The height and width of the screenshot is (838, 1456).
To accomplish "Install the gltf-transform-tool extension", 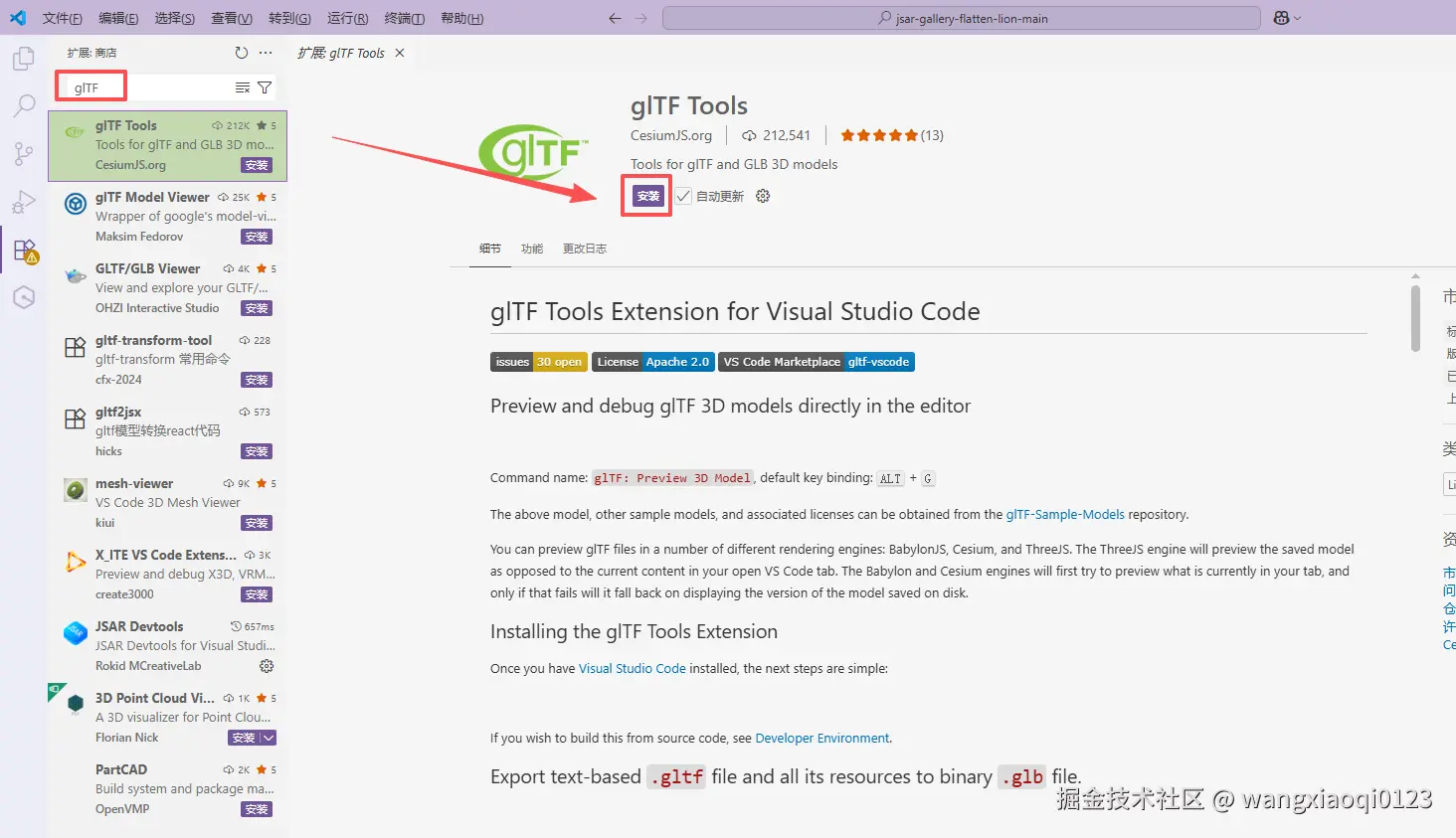I will click(257, 380).
